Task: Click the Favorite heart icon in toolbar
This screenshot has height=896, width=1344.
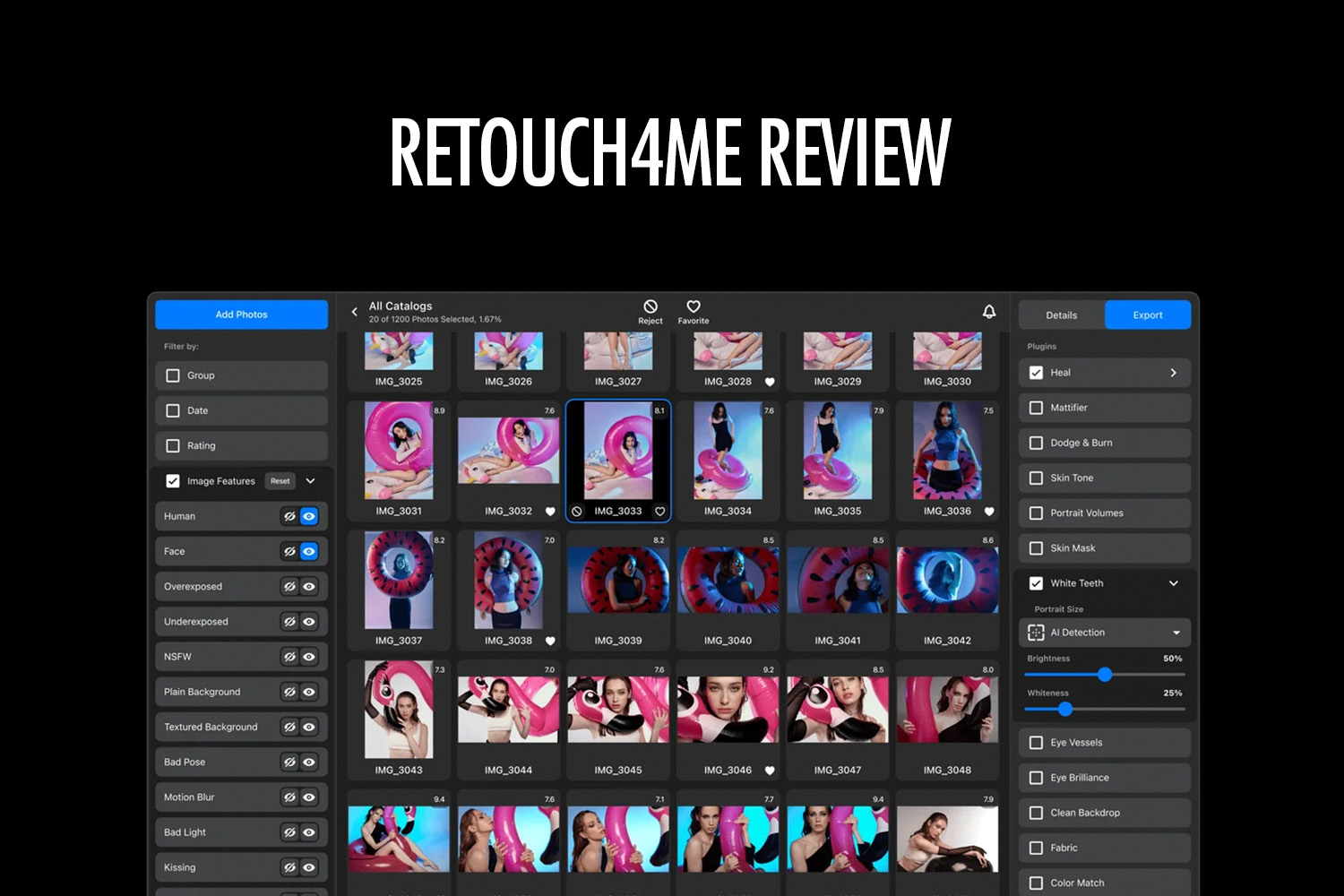Action: click(694, 307)
